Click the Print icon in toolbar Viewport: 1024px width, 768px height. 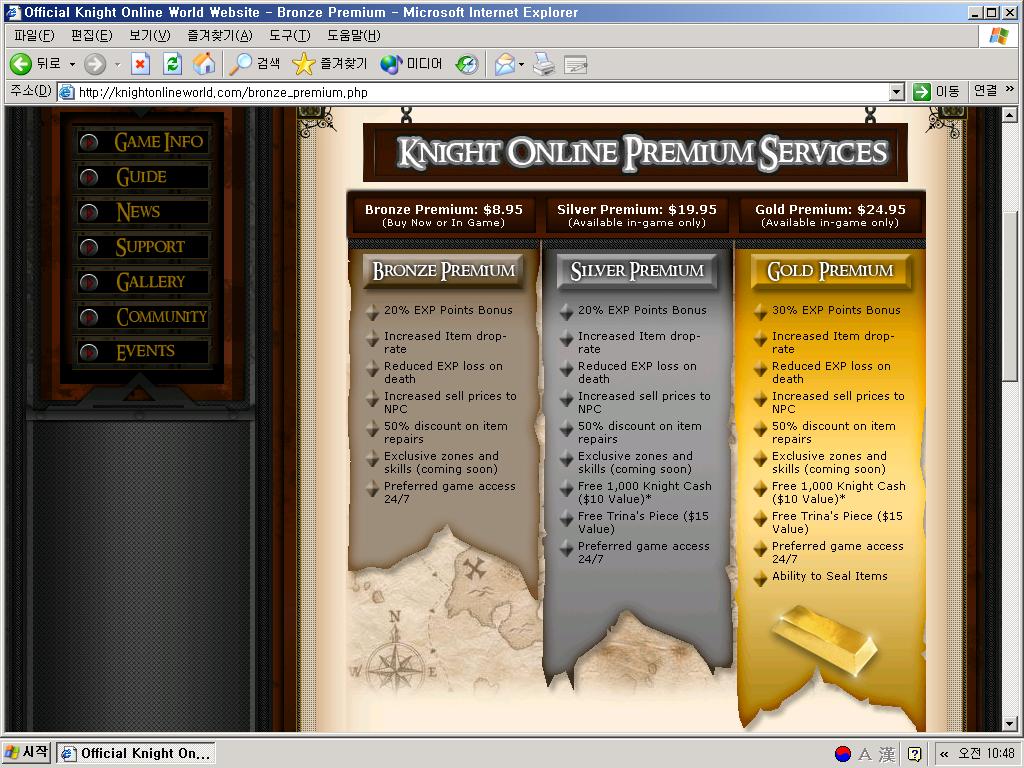pos(543,64)
